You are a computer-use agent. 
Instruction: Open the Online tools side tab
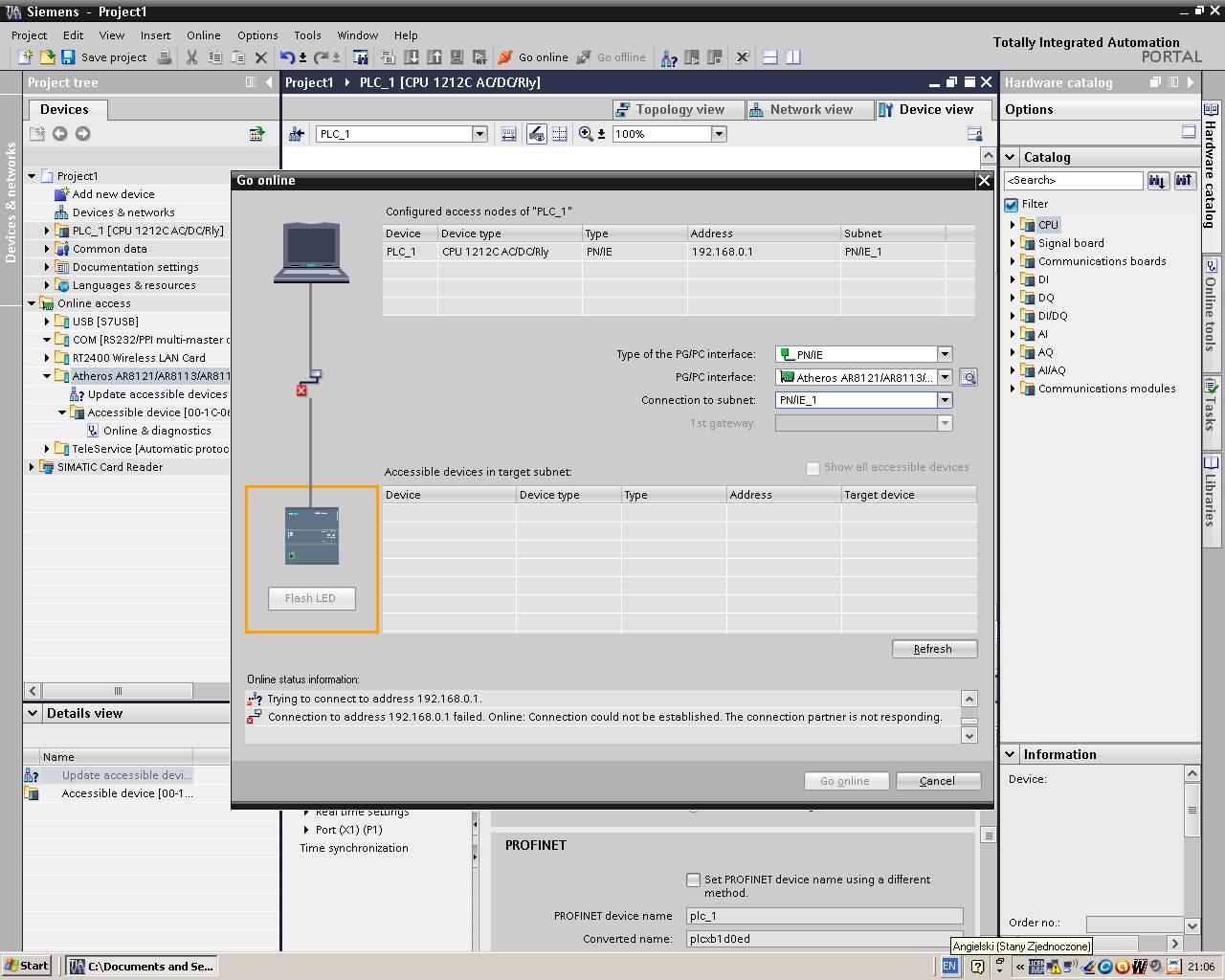coord(1211,306)
